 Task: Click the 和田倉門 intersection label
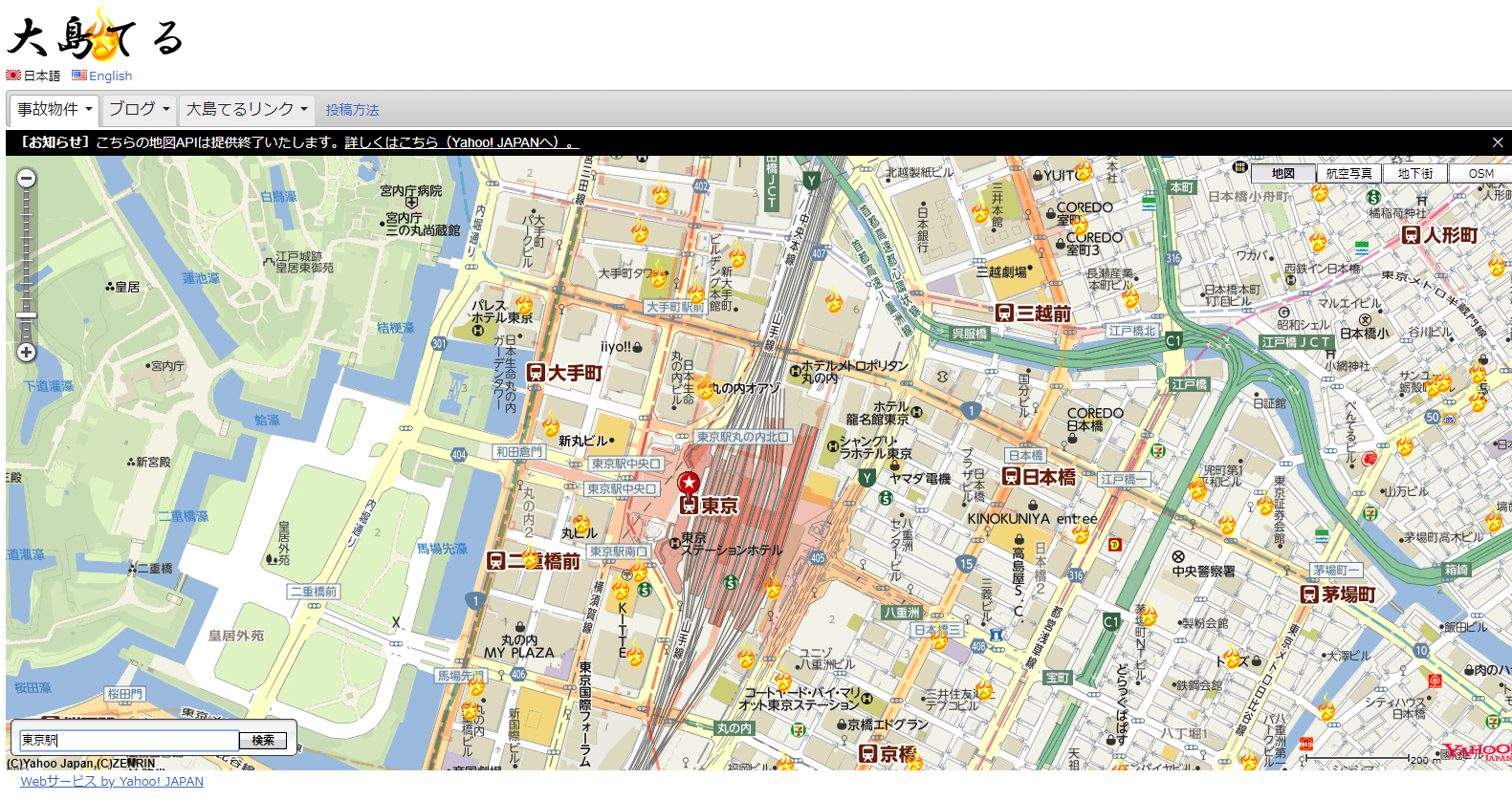519,451
